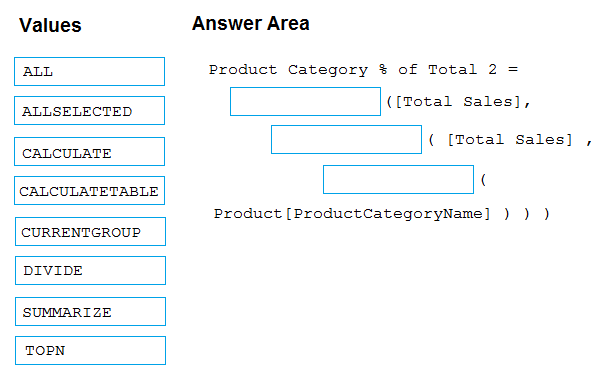596x374 pixels.
Task: Click the Answer Area heading
Action: [250, 24]
